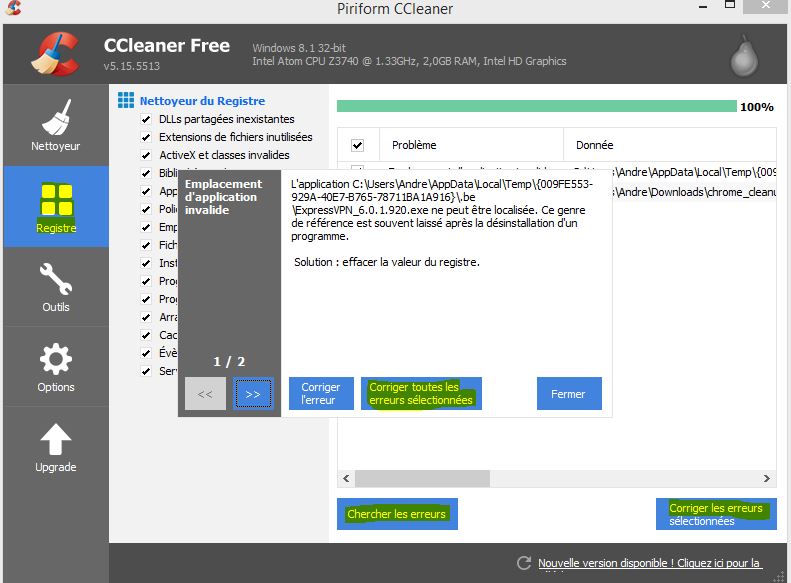Uncheck DLLs partagées inexistantes checkbox
791x583 pixels.
(146, 119)
